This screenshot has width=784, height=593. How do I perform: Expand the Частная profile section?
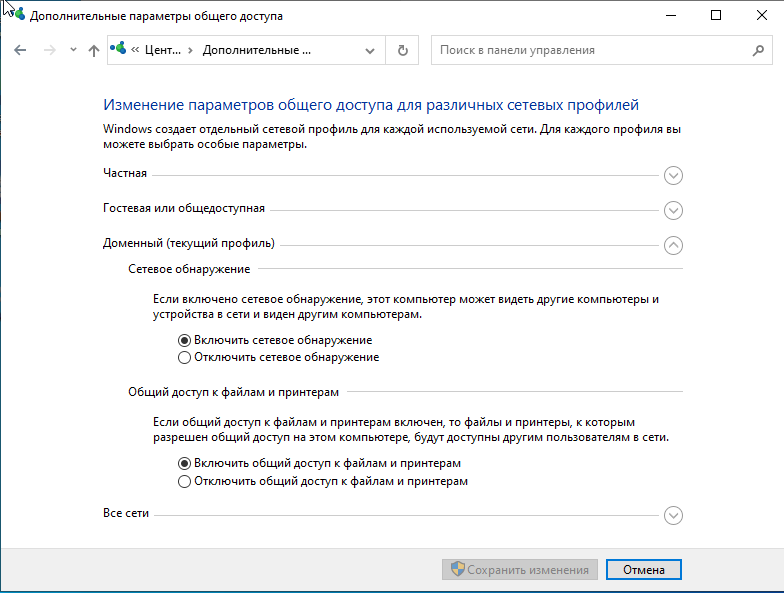[673, 176]
